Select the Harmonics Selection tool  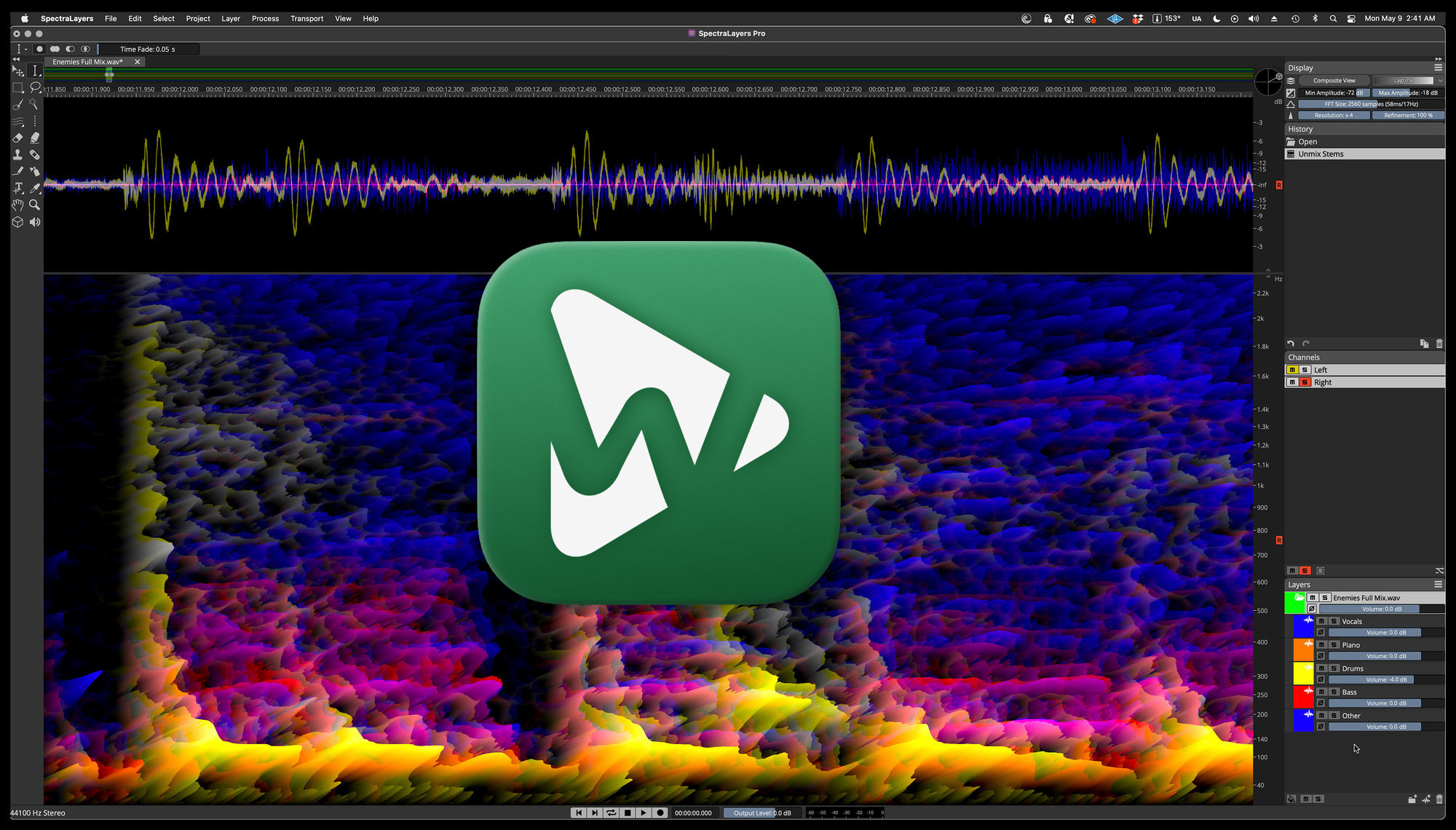pos(17,121)
